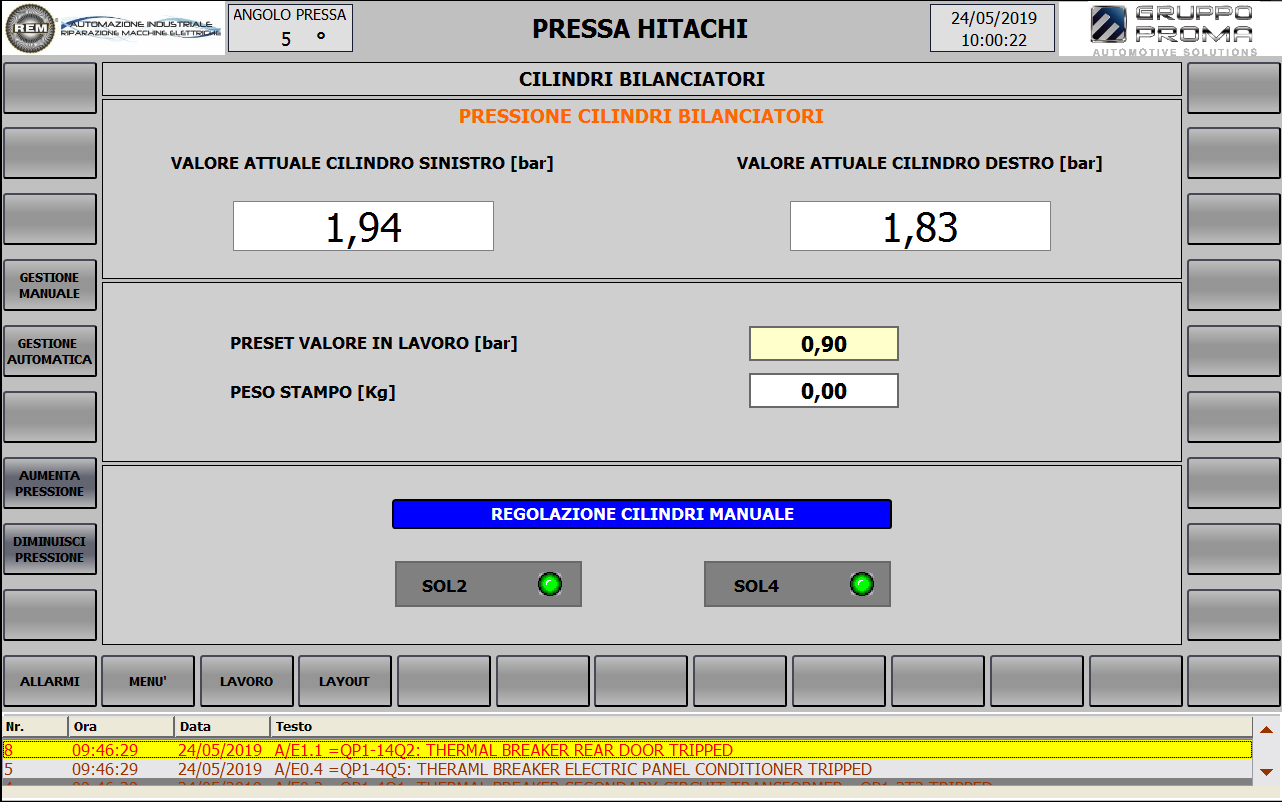Click the Gruppo Proma logo
This screenshot has width=1282, height=802.
tap(1169, 29)
